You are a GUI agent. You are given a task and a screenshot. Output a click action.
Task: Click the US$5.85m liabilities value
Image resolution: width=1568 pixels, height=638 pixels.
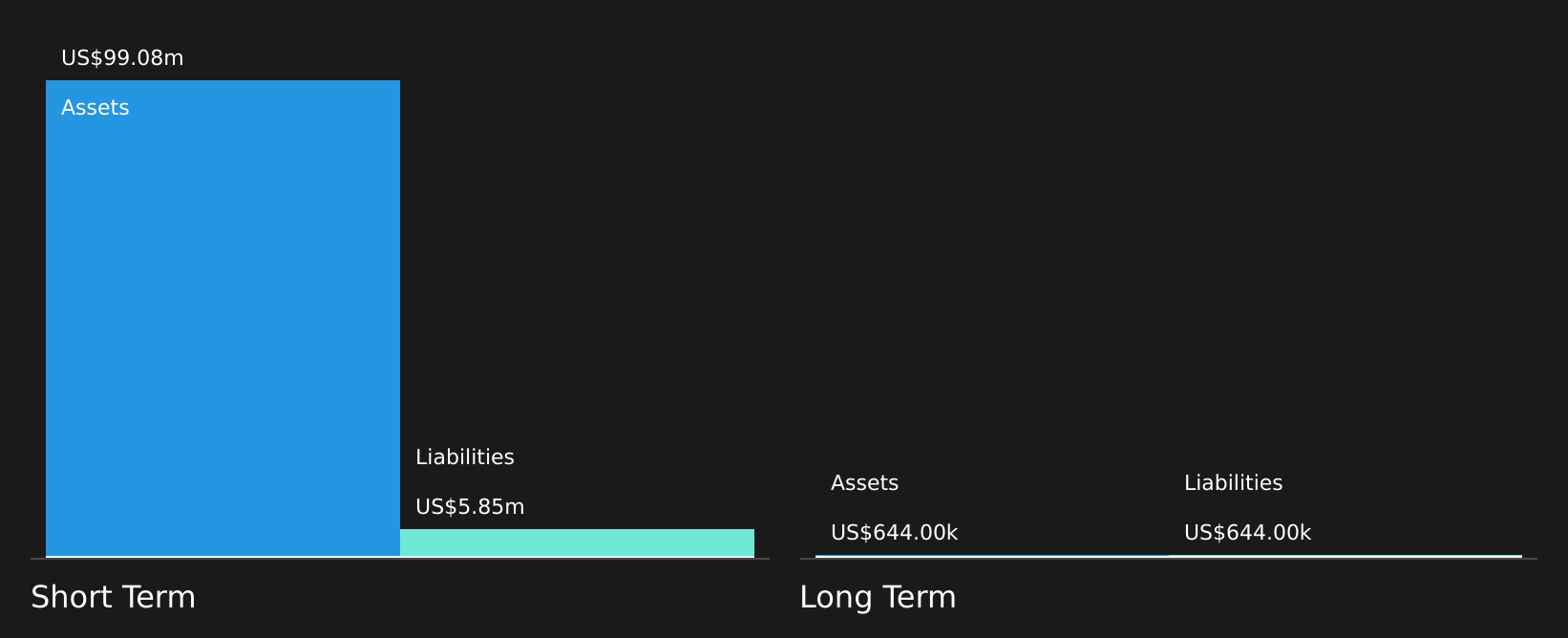[x=470, y=507]
